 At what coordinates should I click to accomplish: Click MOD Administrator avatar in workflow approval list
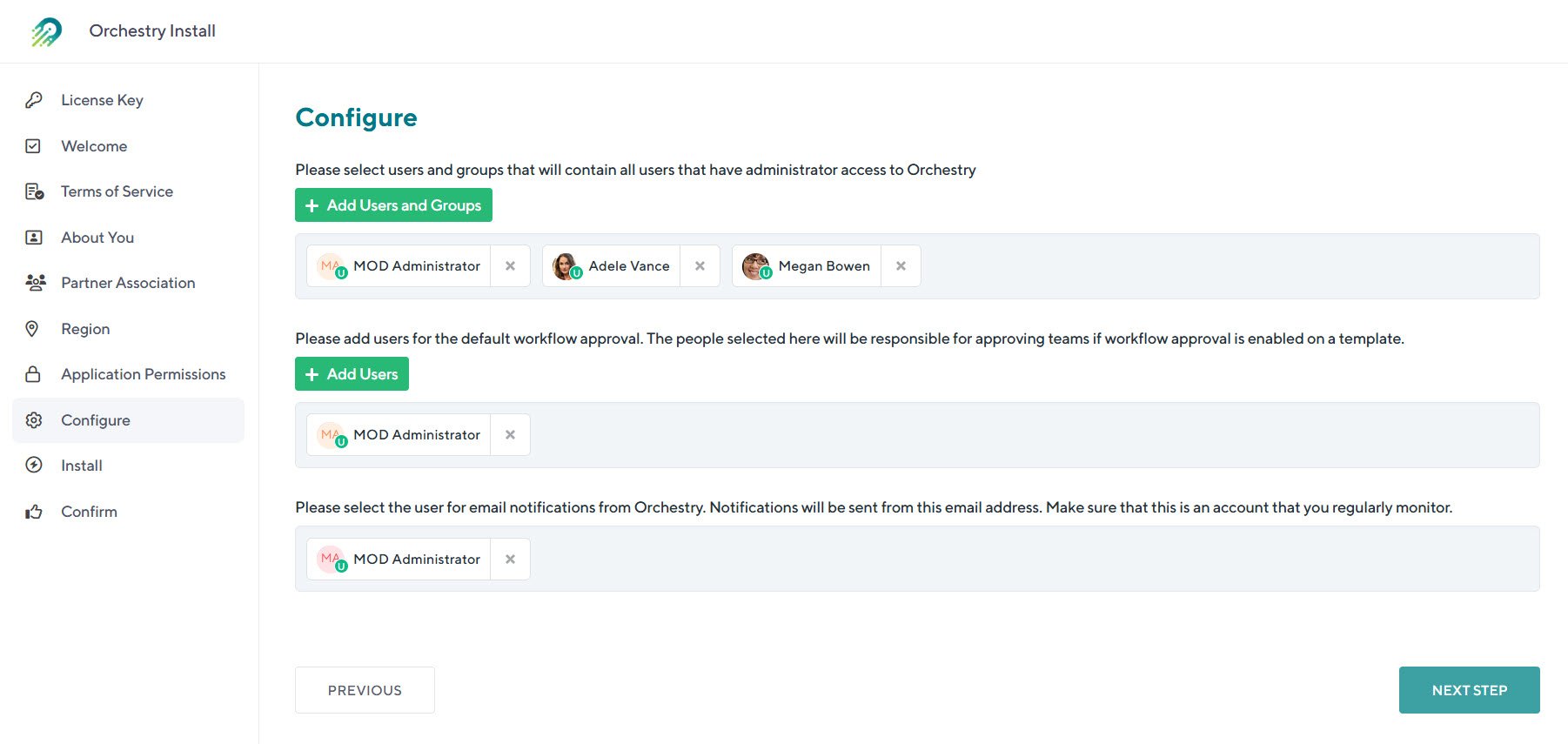(330, 435)
